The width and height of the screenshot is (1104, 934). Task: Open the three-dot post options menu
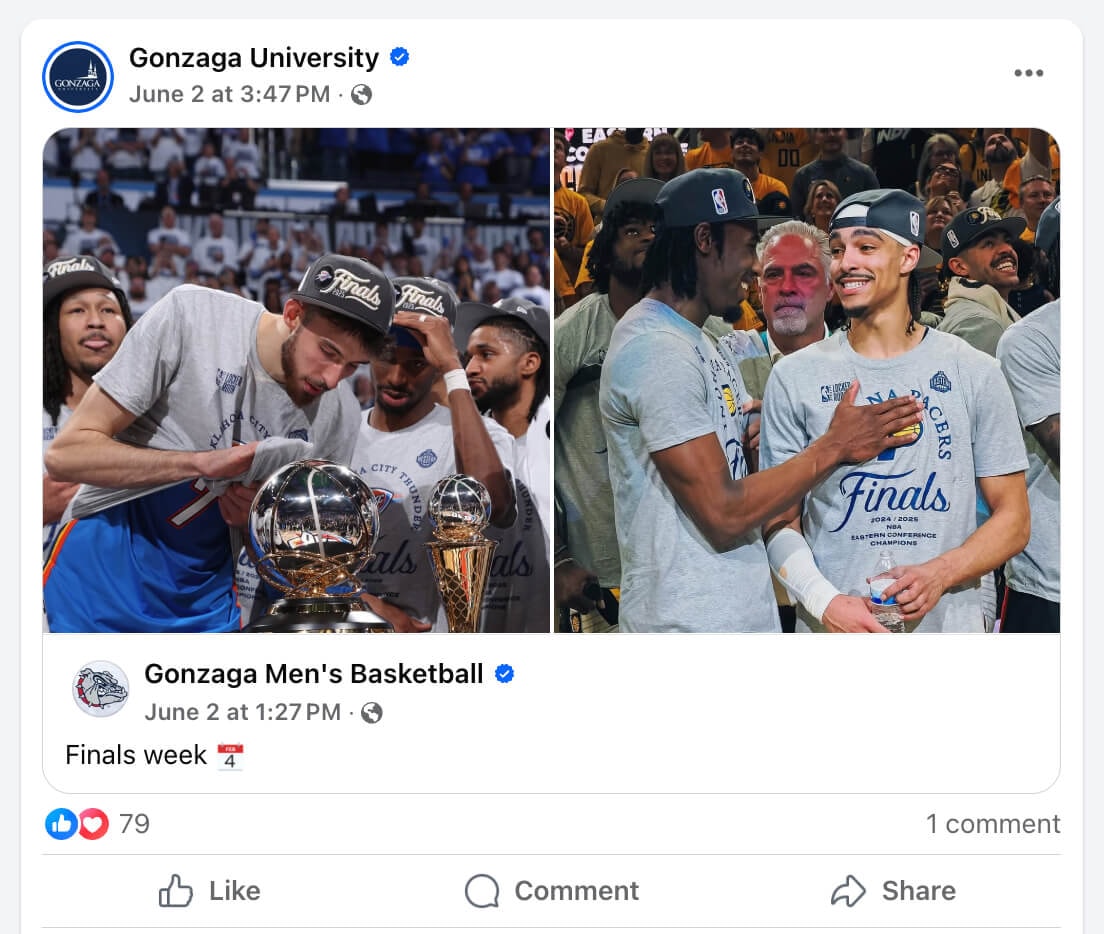[1028, 73]
